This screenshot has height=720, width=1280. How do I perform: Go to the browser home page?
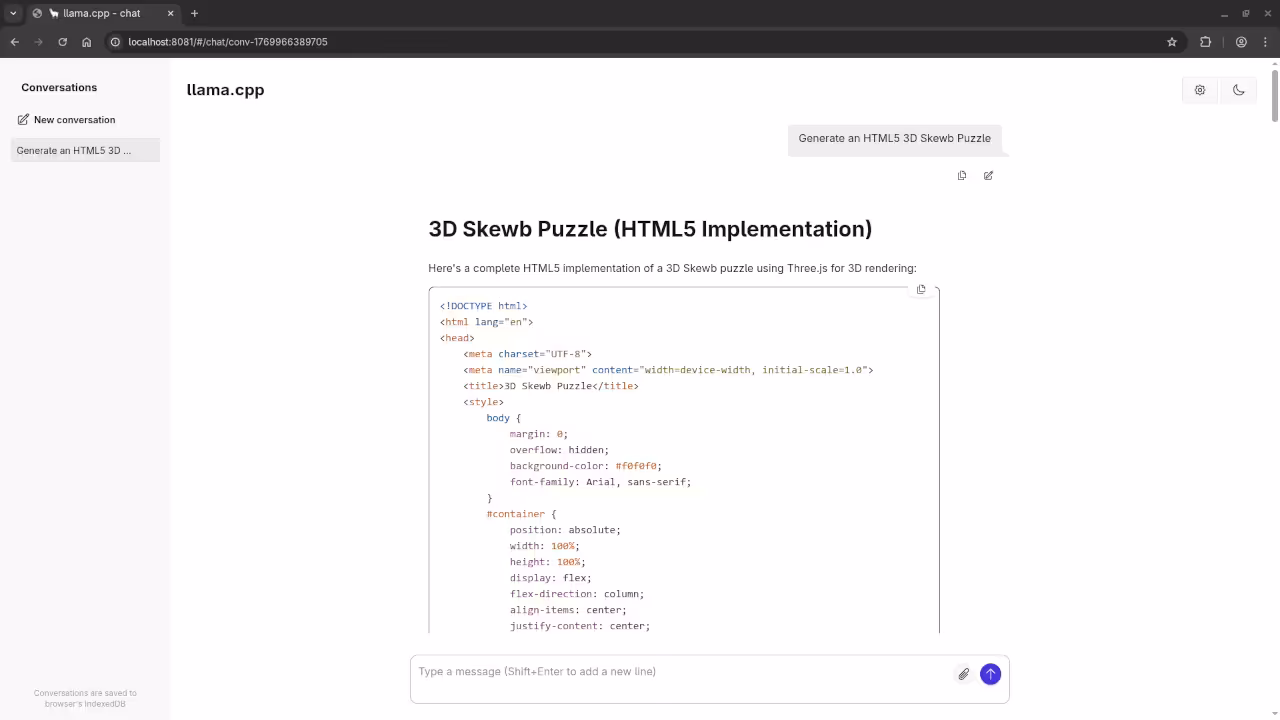tap(86, 42)
